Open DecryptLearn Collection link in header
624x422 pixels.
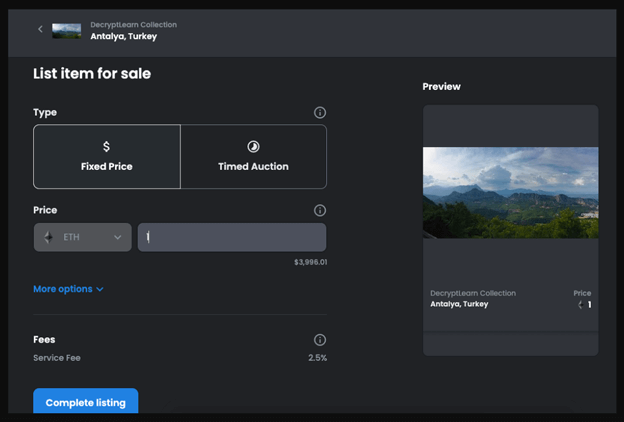pyautogui.click(x=133, y=25)
